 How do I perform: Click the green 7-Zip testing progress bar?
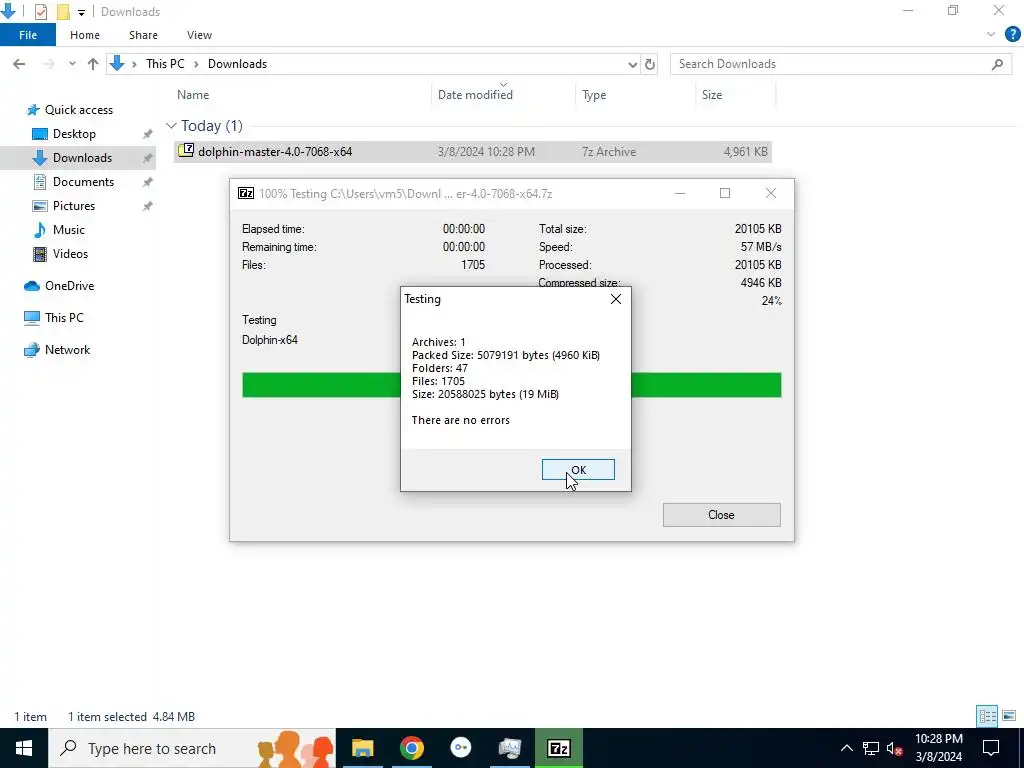pos(511,385)
